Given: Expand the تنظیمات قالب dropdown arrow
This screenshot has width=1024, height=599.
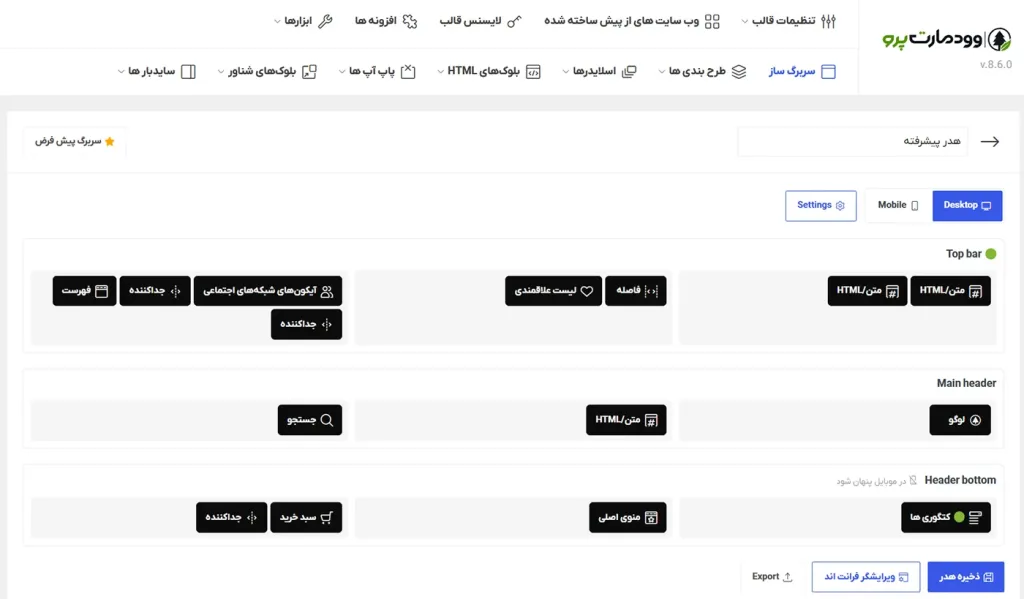Looking at the screenshot, I should [x=744, y=22].
